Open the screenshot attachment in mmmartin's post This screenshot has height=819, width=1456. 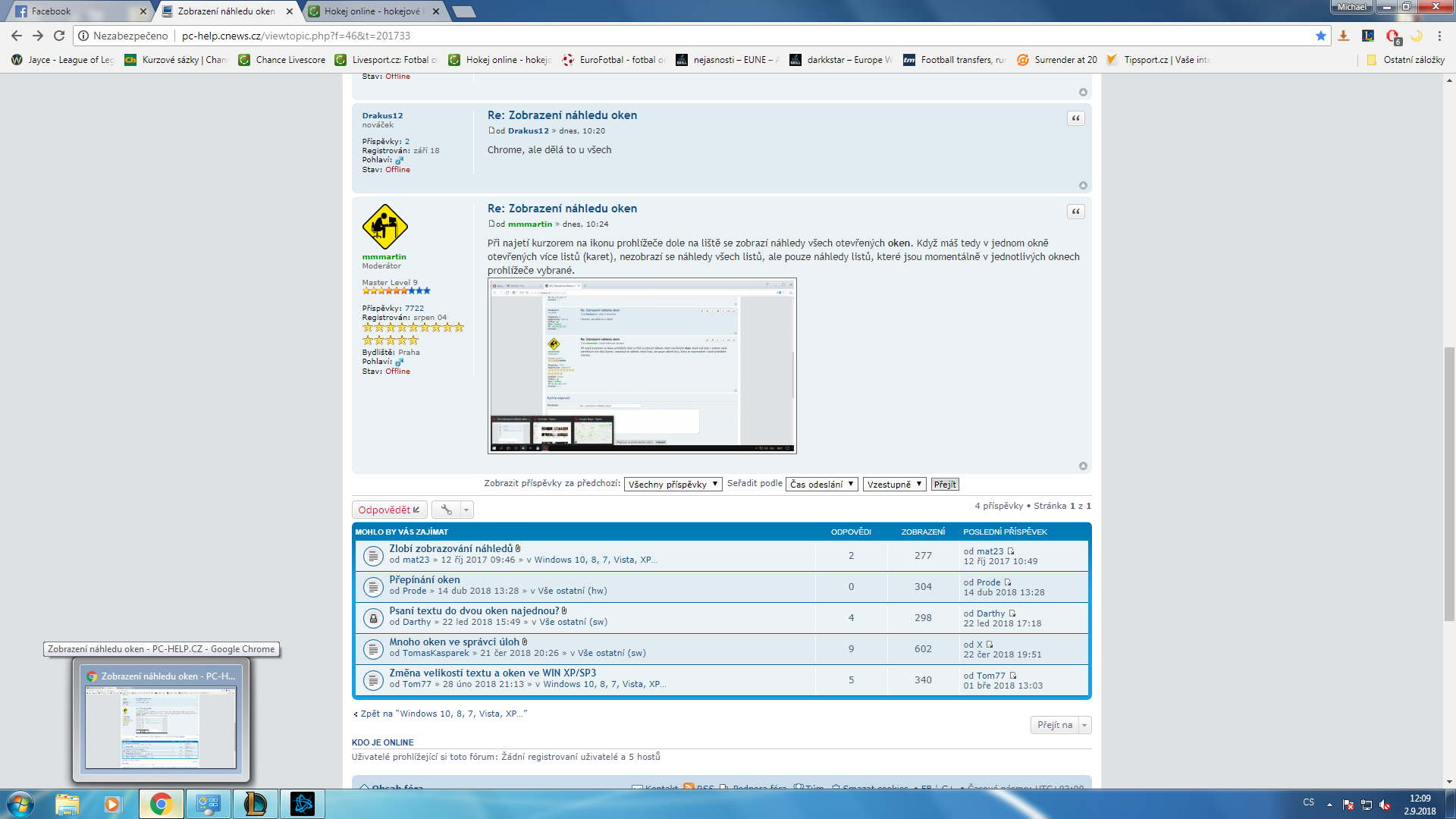pos(642,366)
